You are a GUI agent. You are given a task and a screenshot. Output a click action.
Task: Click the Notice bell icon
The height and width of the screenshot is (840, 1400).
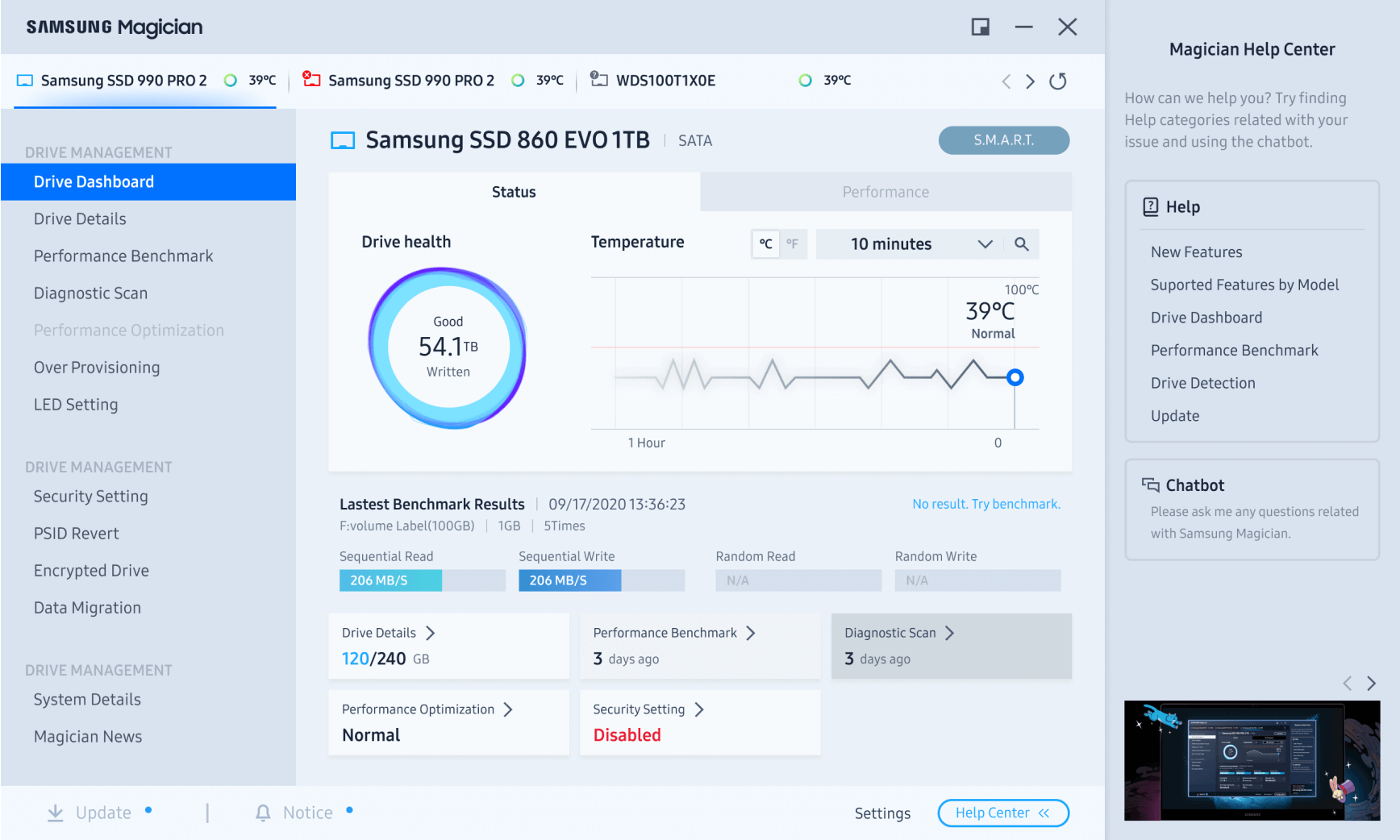[263, 813]
